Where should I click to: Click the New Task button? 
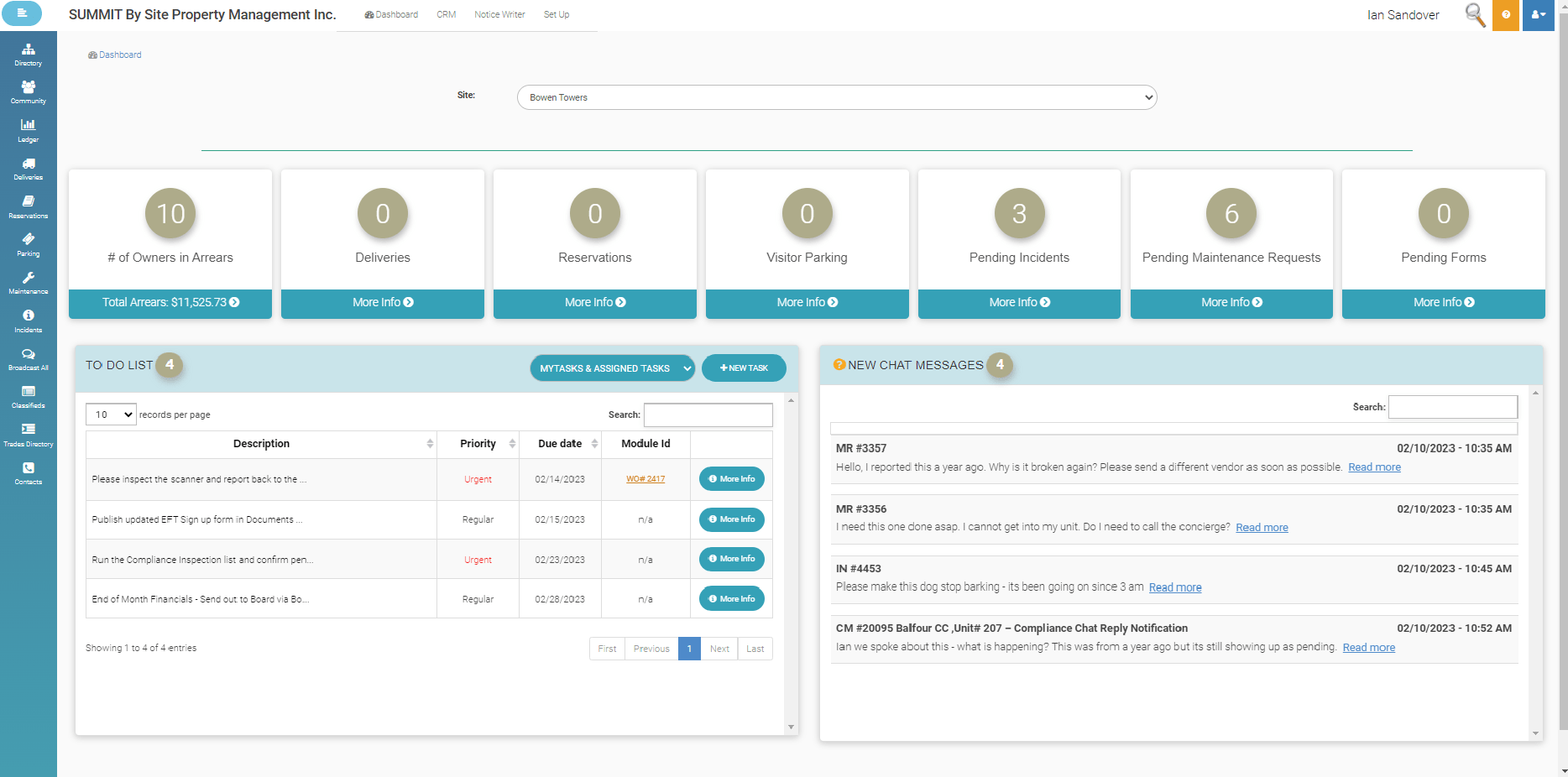(744, 368)
